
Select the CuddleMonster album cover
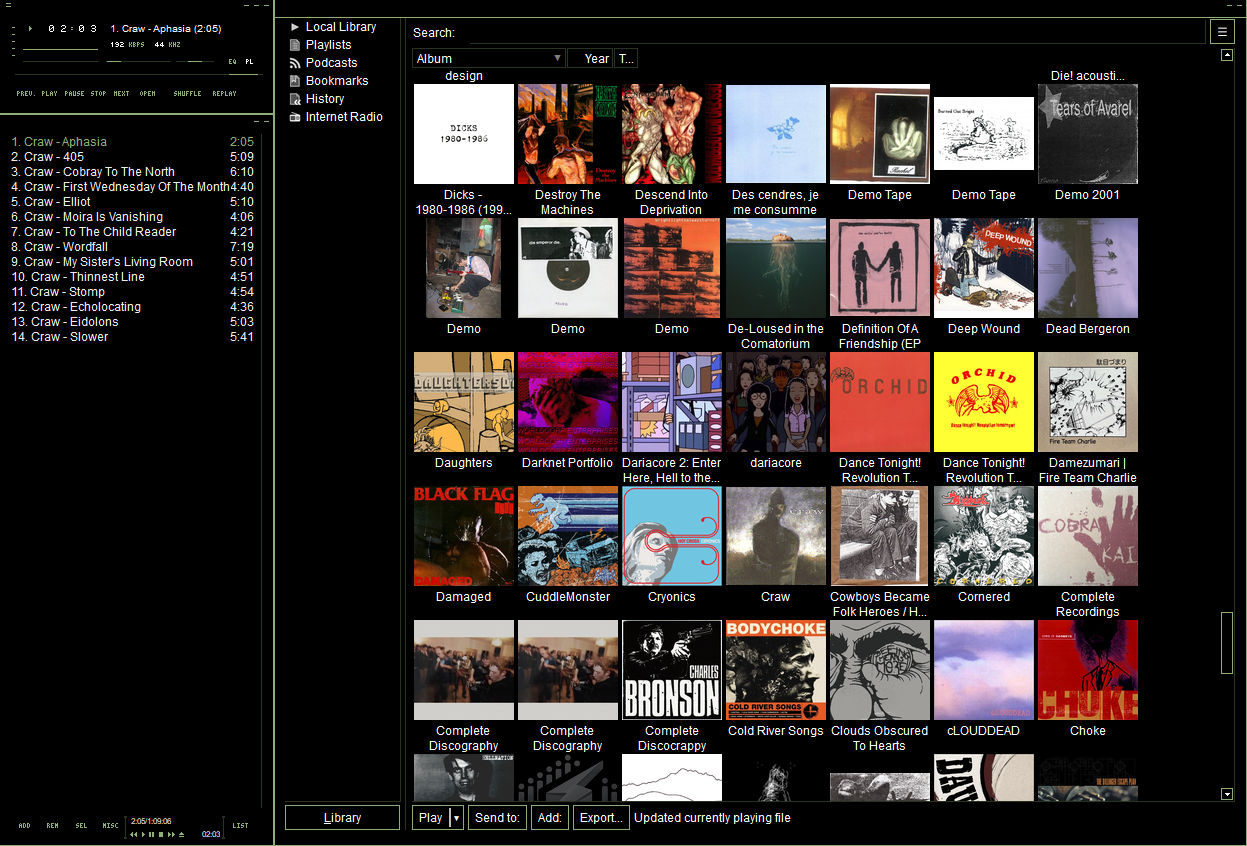(568, 536)
